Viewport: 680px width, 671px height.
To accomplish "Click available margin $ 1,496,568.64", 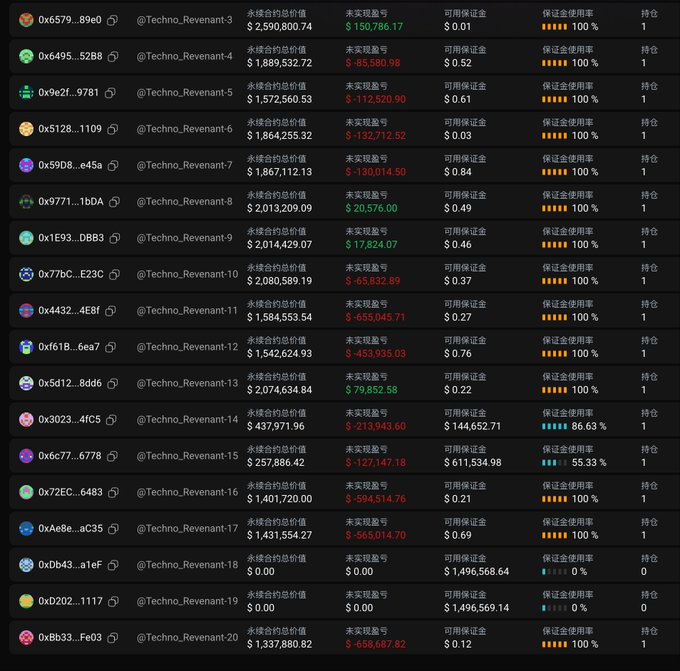I will pos(477,572).
